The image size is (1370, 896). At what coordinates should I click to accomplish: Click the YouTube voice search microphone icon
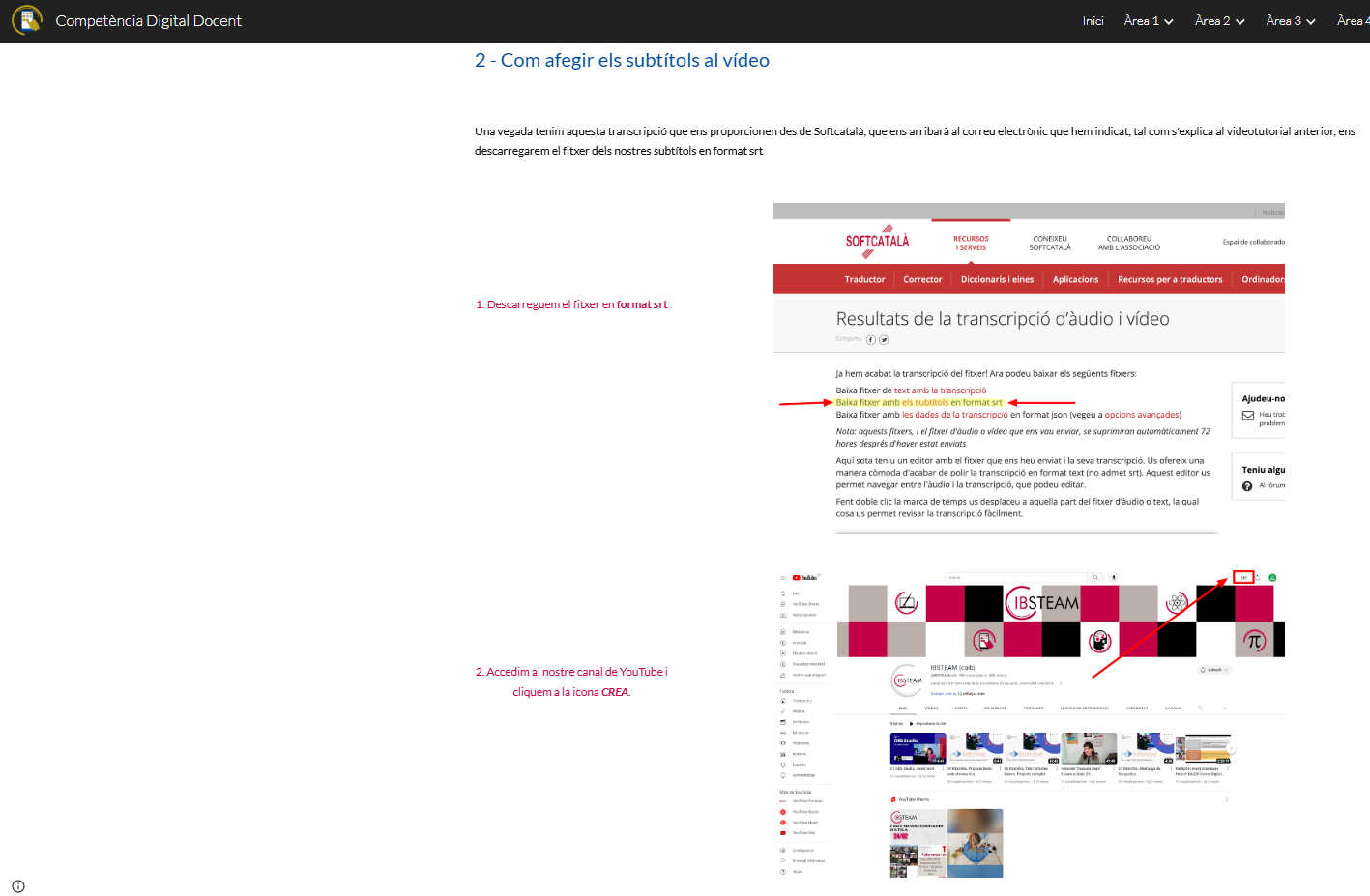(1114, 577)
